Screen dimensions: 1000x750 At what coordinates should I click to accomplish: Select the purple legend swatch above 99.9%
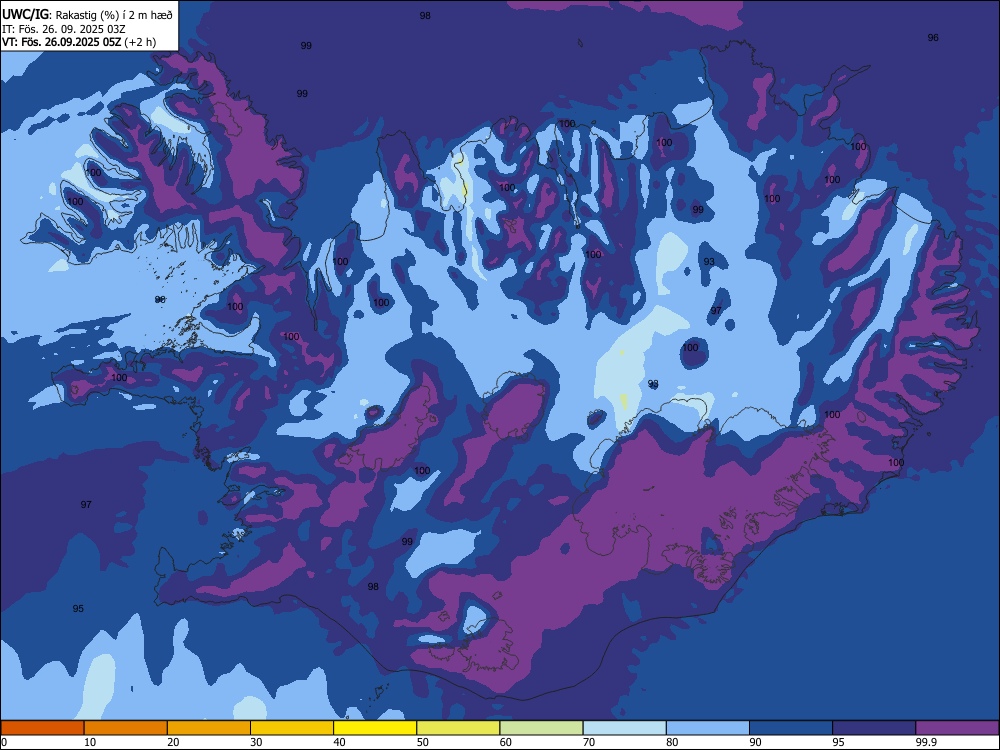957,728
